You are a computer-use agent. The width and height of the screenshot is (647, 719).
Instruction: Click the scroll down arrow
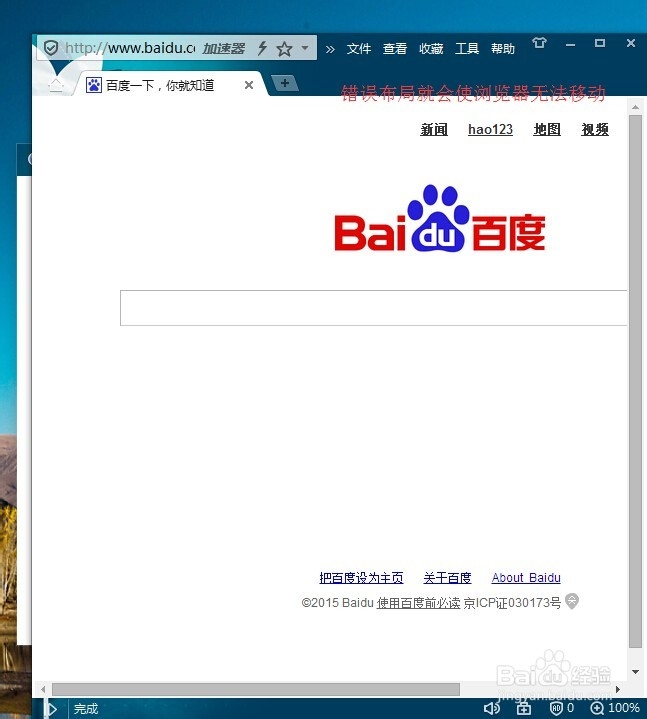coord(635,672)
